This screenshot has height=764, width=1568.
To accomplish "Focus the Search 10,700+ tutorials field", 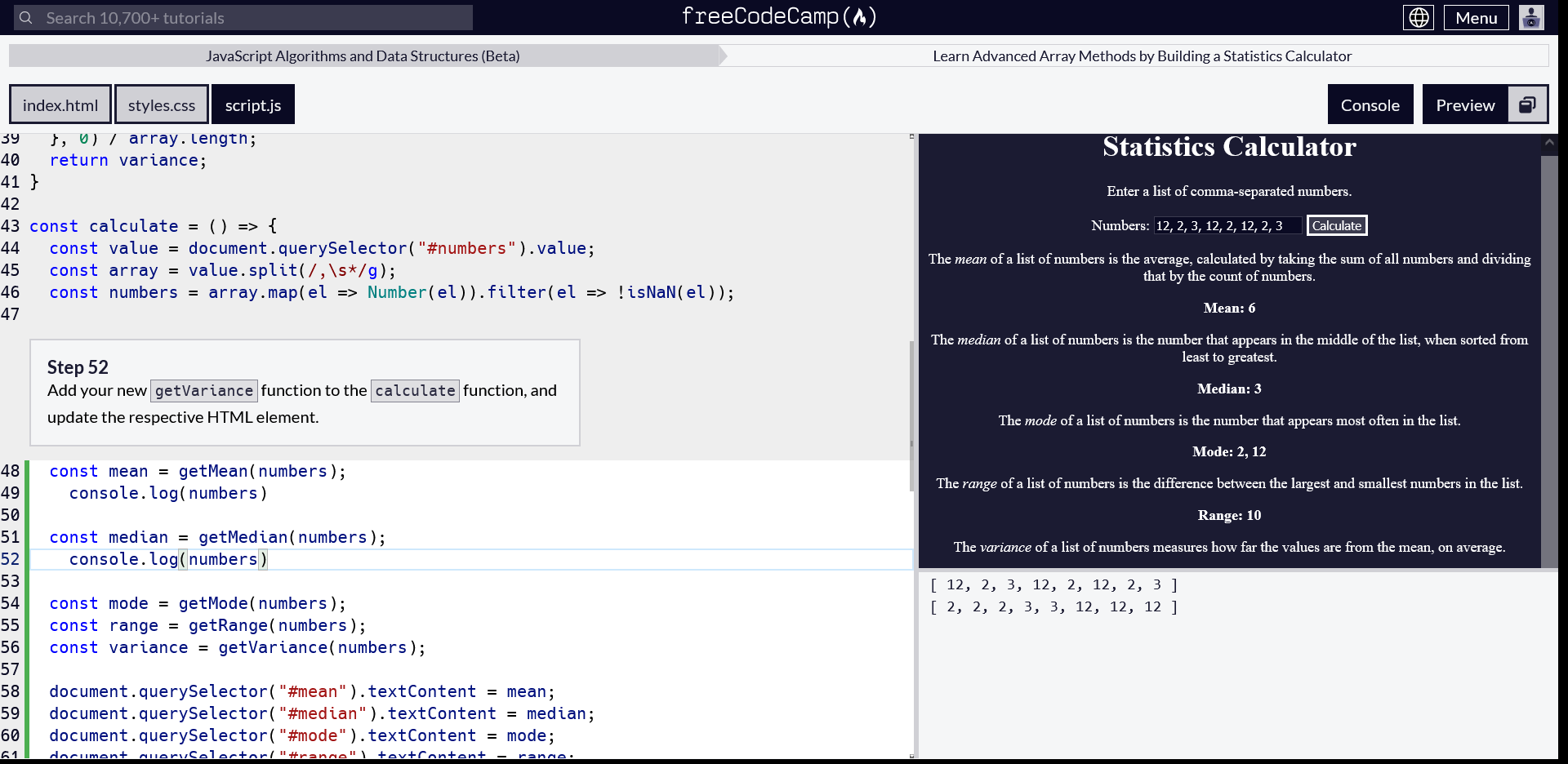I will pyautogui.click(x=243, y=17).
